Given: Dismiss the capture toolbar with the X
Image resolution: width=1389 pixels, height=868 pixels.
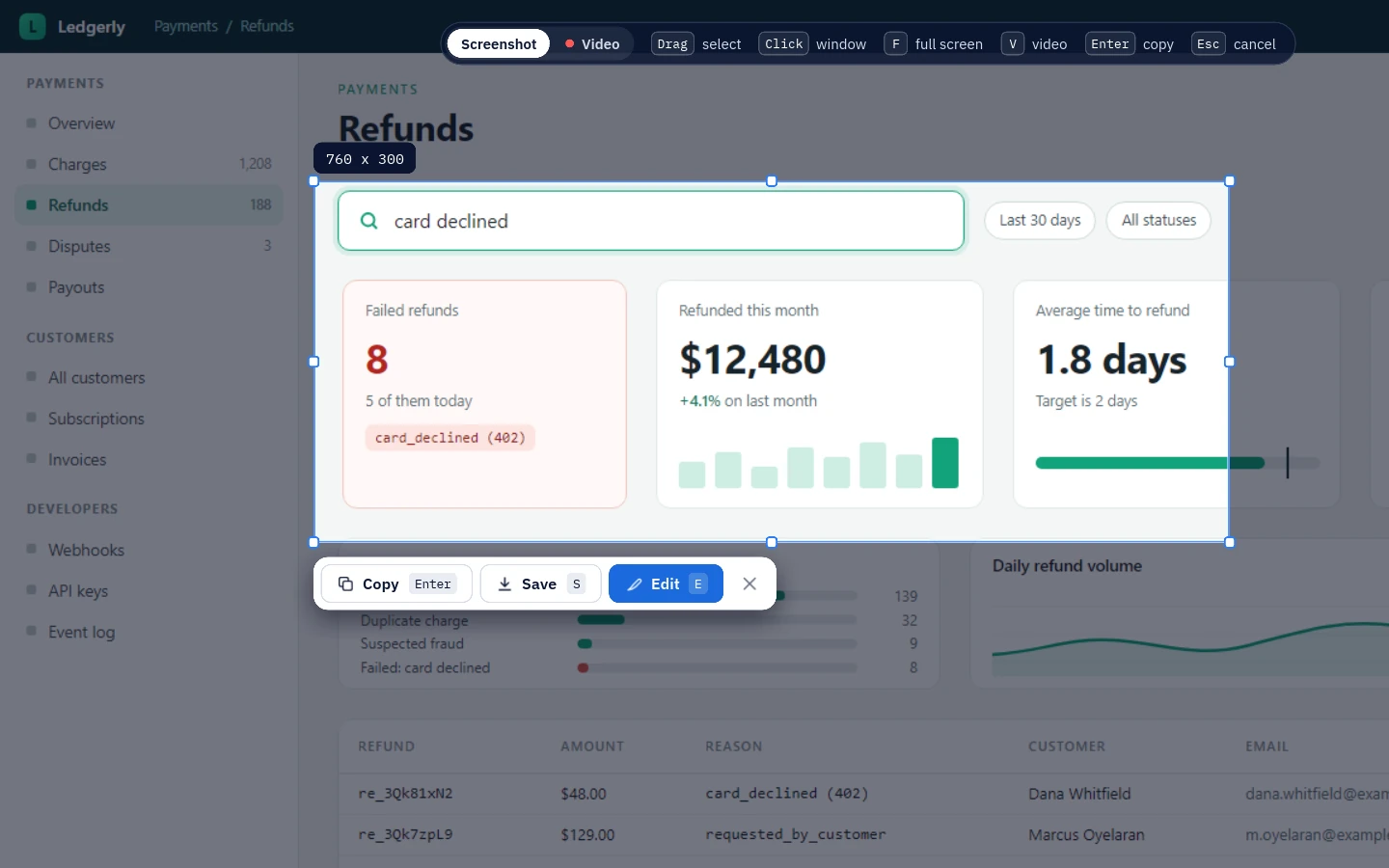Looking at the screenshot, I should pyautogui.click(x=749, y=583).
